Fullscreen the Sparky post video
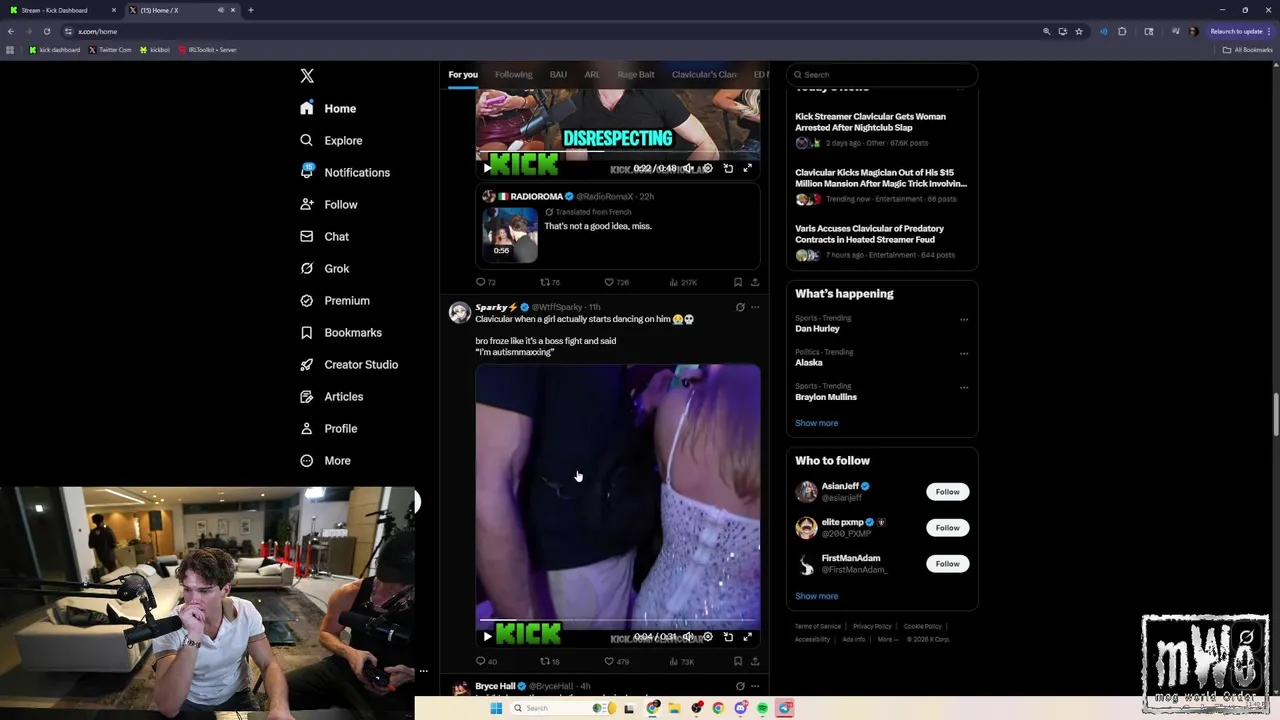 747,636
